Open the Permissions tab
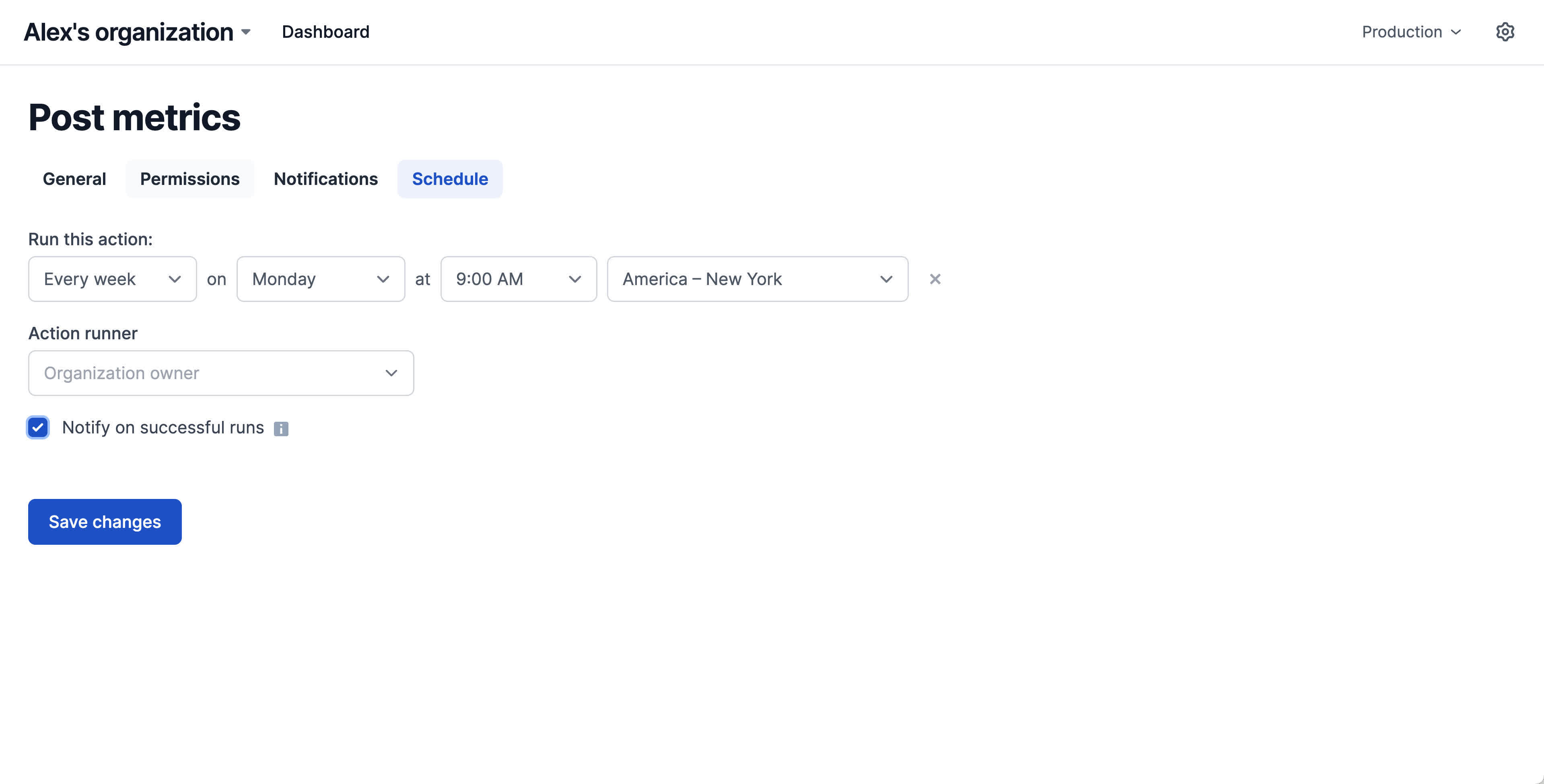 coord(189,179)
